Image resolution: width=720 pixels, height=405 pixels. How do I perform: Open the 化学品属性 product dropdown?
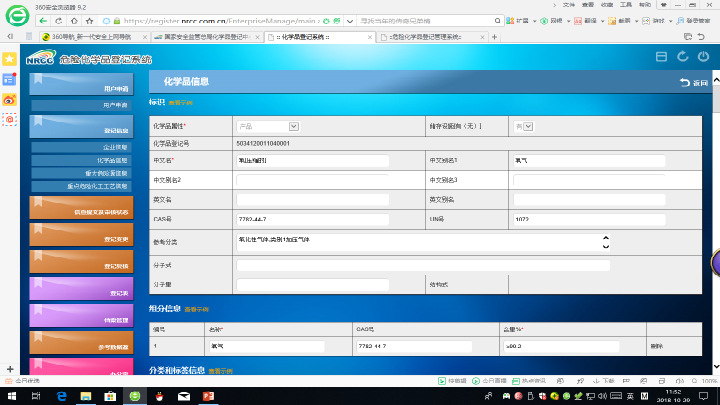pyautogui.click(x=268, y=126)
